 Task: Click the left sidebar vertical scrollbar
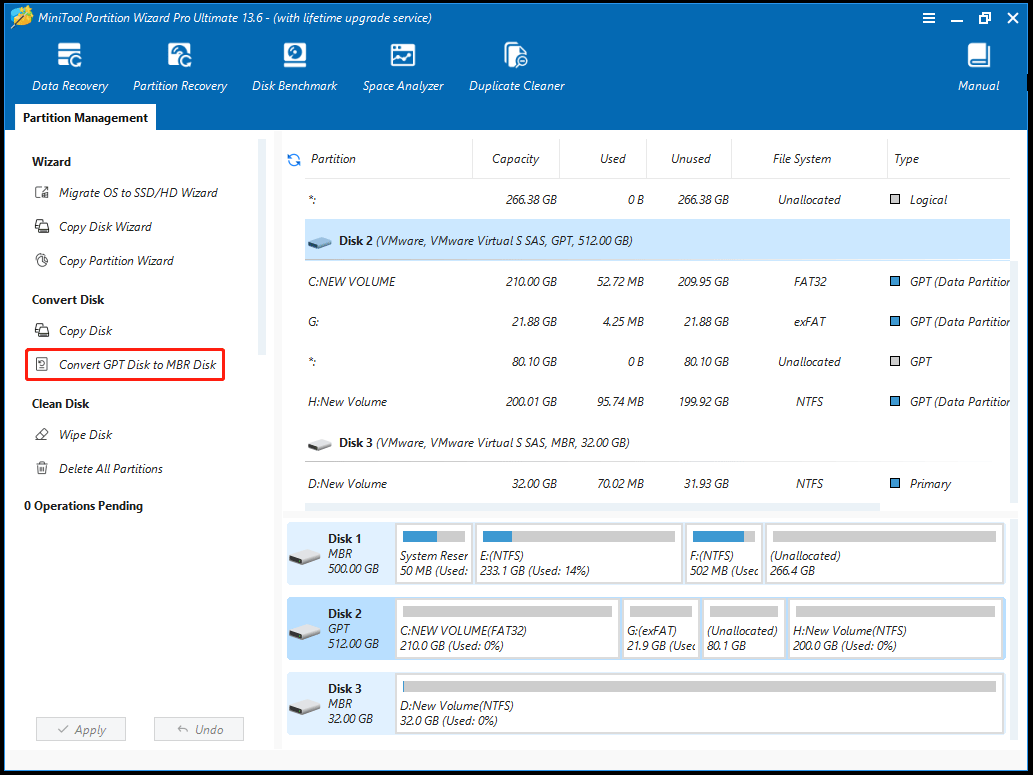click(262, 247)
